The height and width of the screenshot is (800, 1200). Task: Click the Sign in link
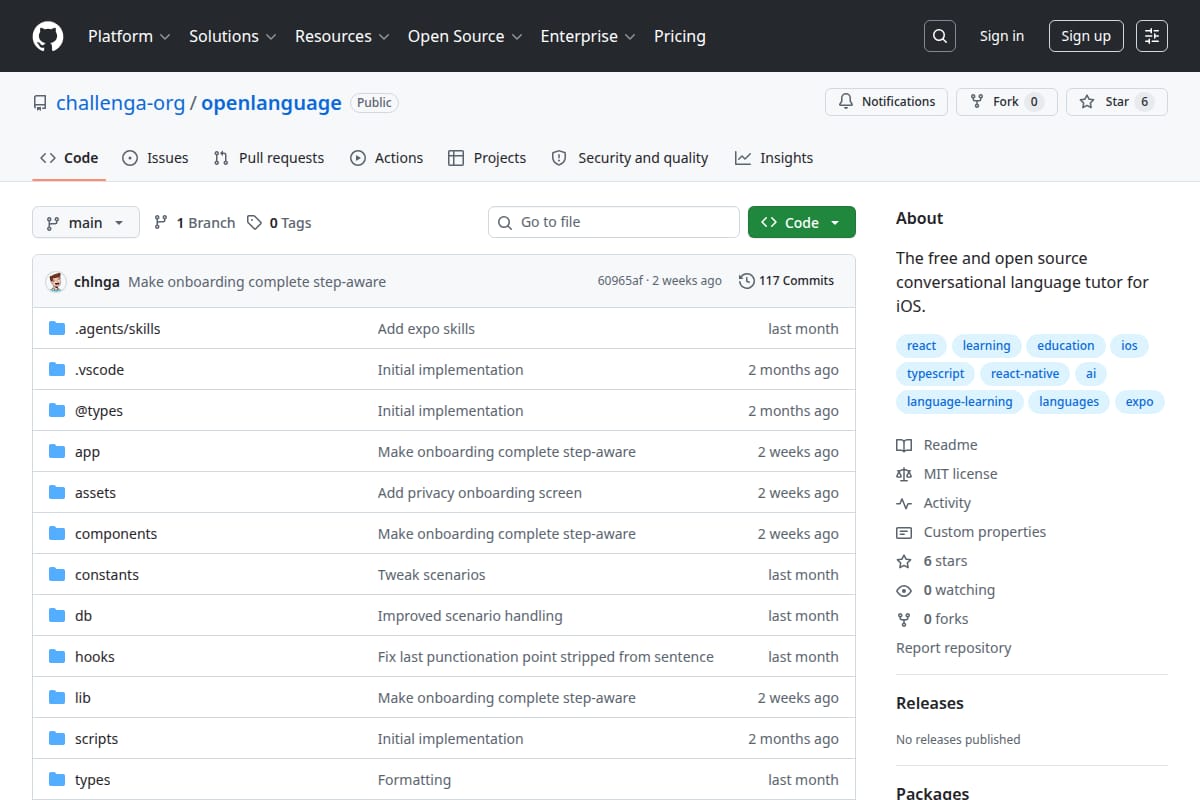(x=1002, y=36)
